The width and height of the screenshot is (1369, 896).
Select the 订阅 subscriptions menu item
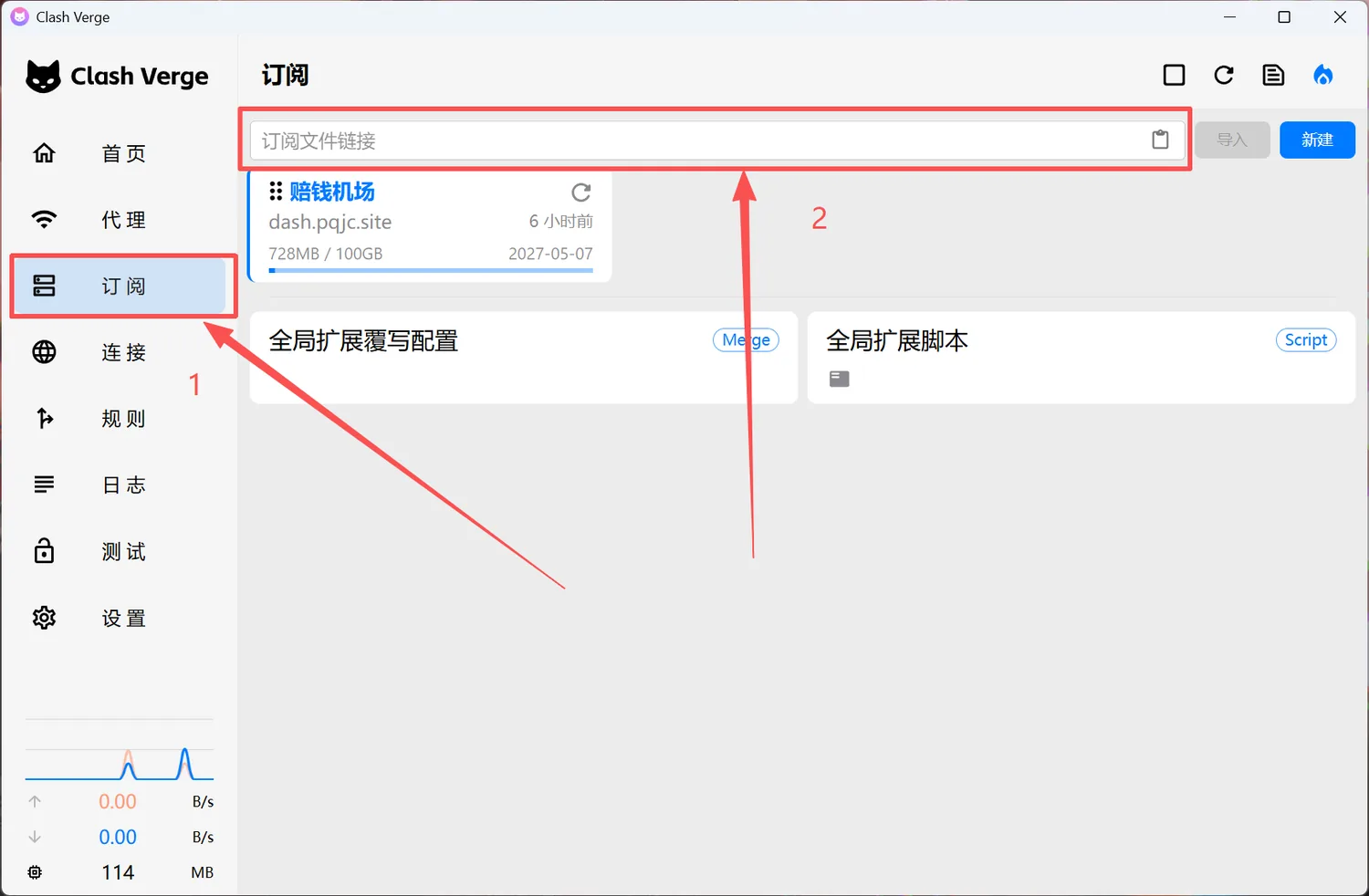tap(119, 286)
